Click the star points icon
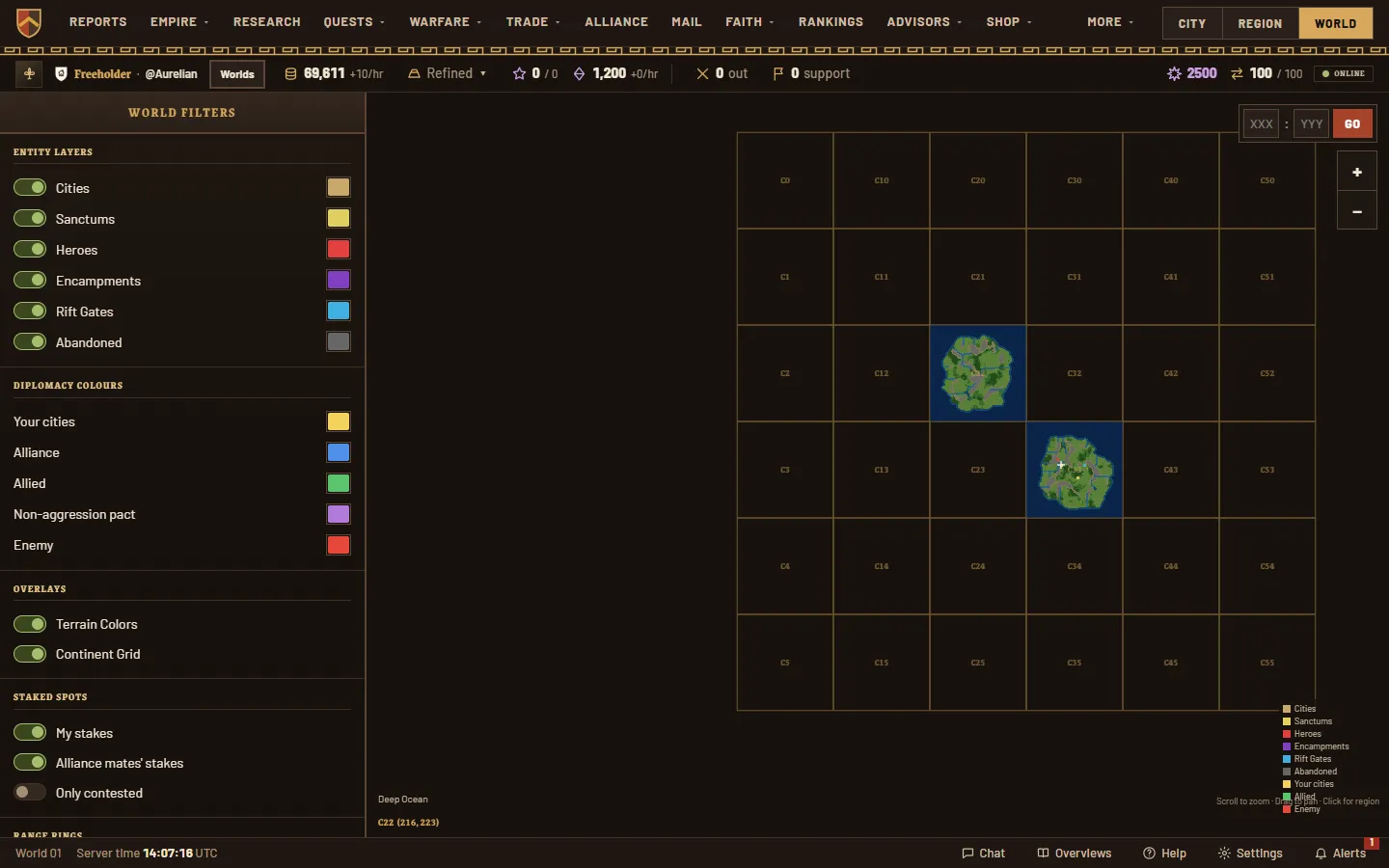The width and height of the screenshot is (1389, 868). pos(519,73)
